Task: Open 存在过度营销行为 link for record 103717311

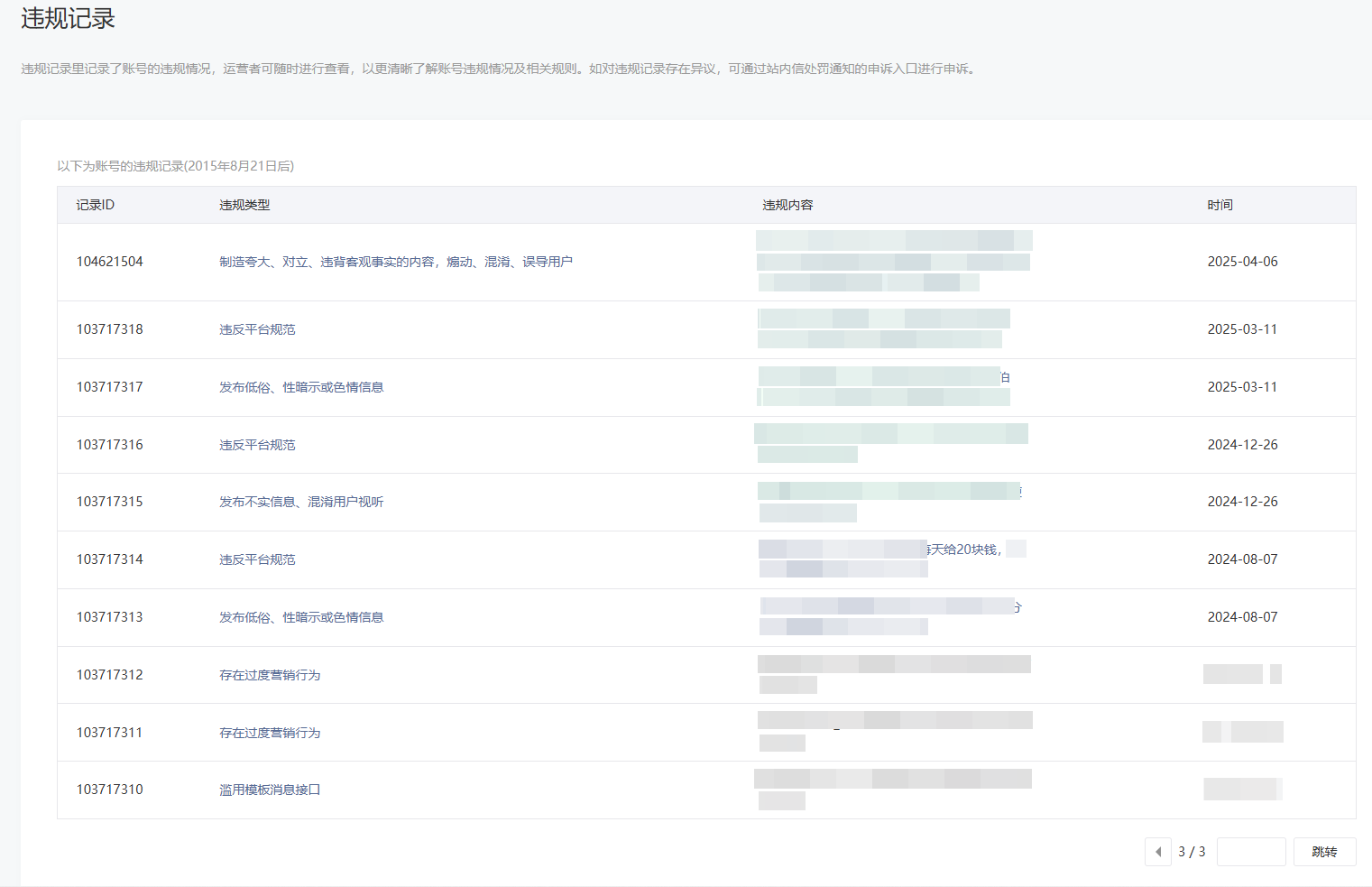Action: click(270, 733)
